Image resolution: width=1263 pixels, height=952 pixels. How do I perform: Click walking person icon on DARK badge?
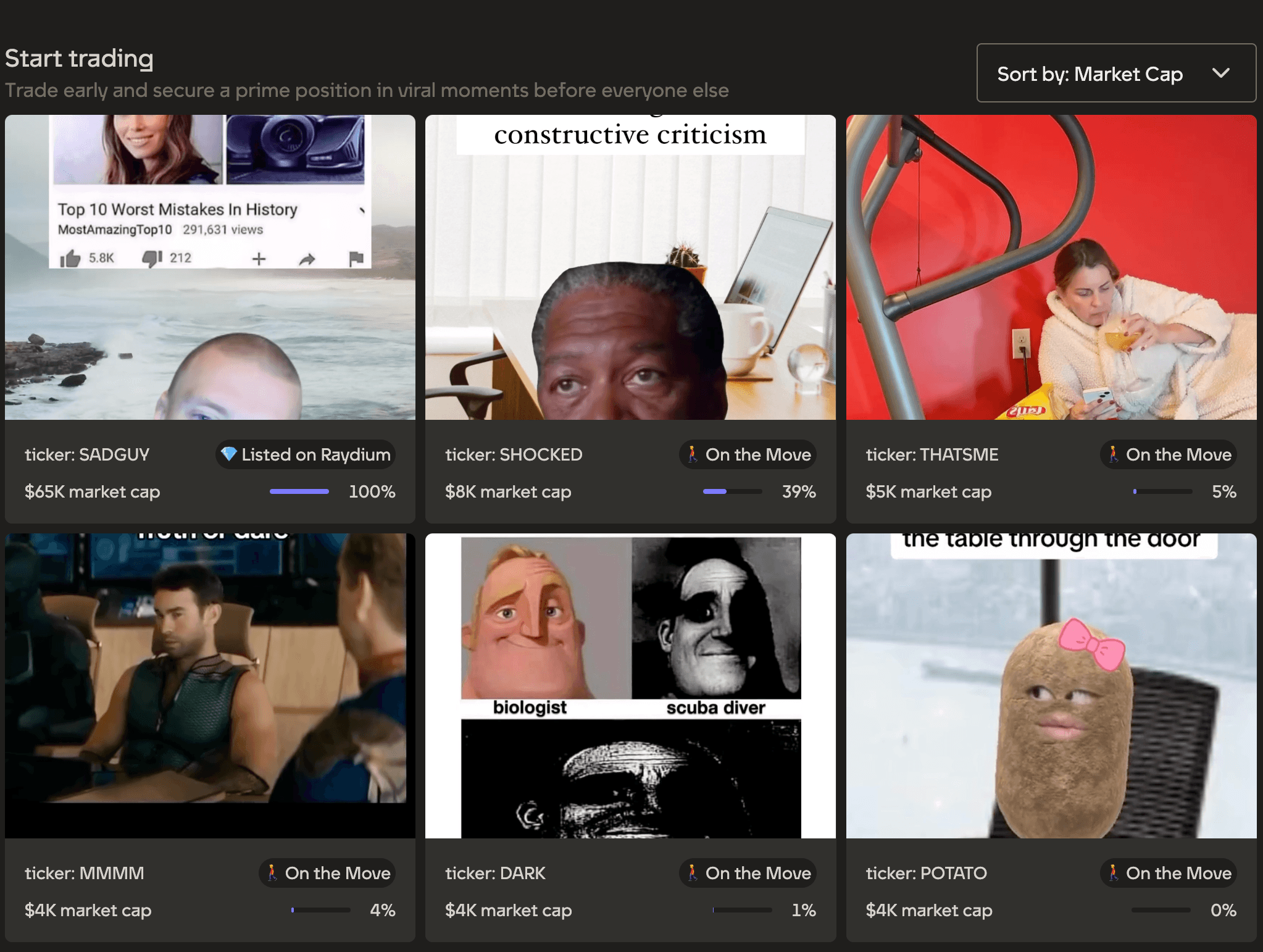[x=693, y=872]
